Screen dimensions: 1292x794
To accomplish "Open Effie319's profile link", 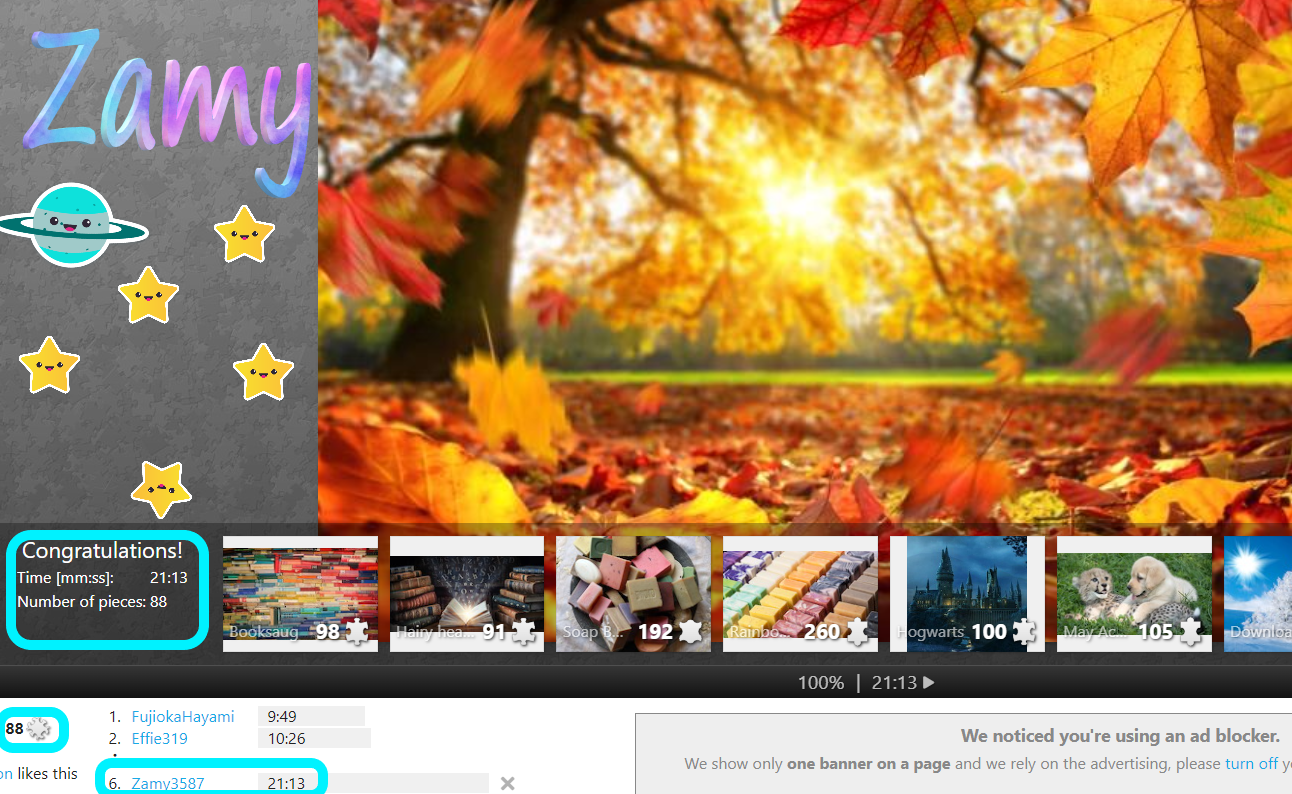I will [x=160, y=739].
